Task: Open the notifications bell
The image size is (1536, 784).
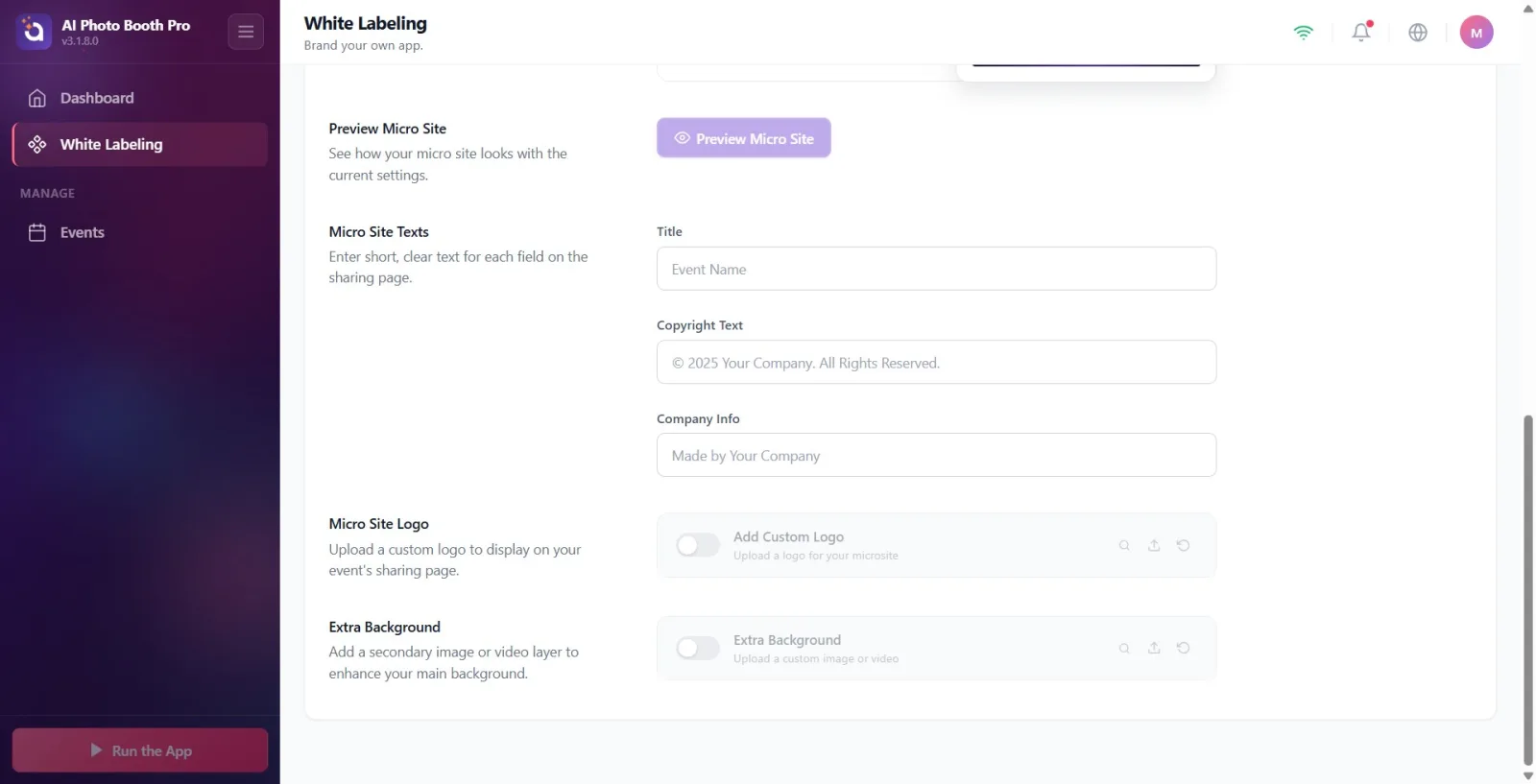Action: tap(1361, 32)
